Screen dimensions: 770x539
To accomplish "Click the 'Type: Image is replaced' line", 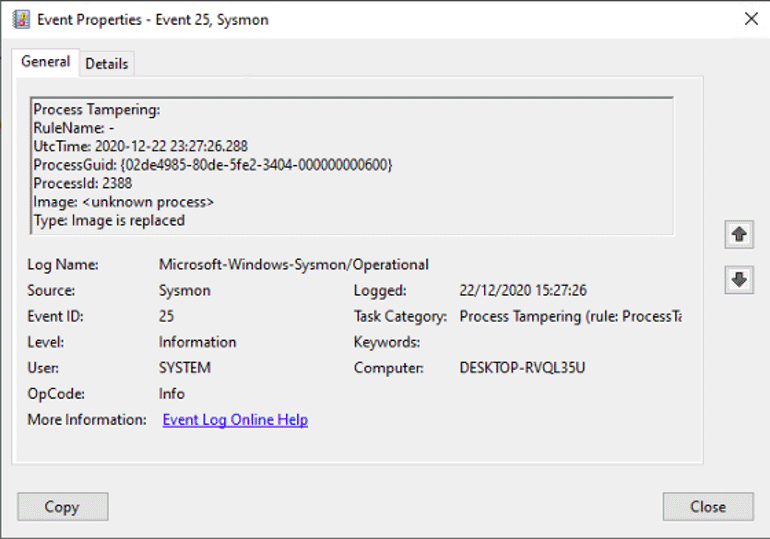I will (109, 220).
